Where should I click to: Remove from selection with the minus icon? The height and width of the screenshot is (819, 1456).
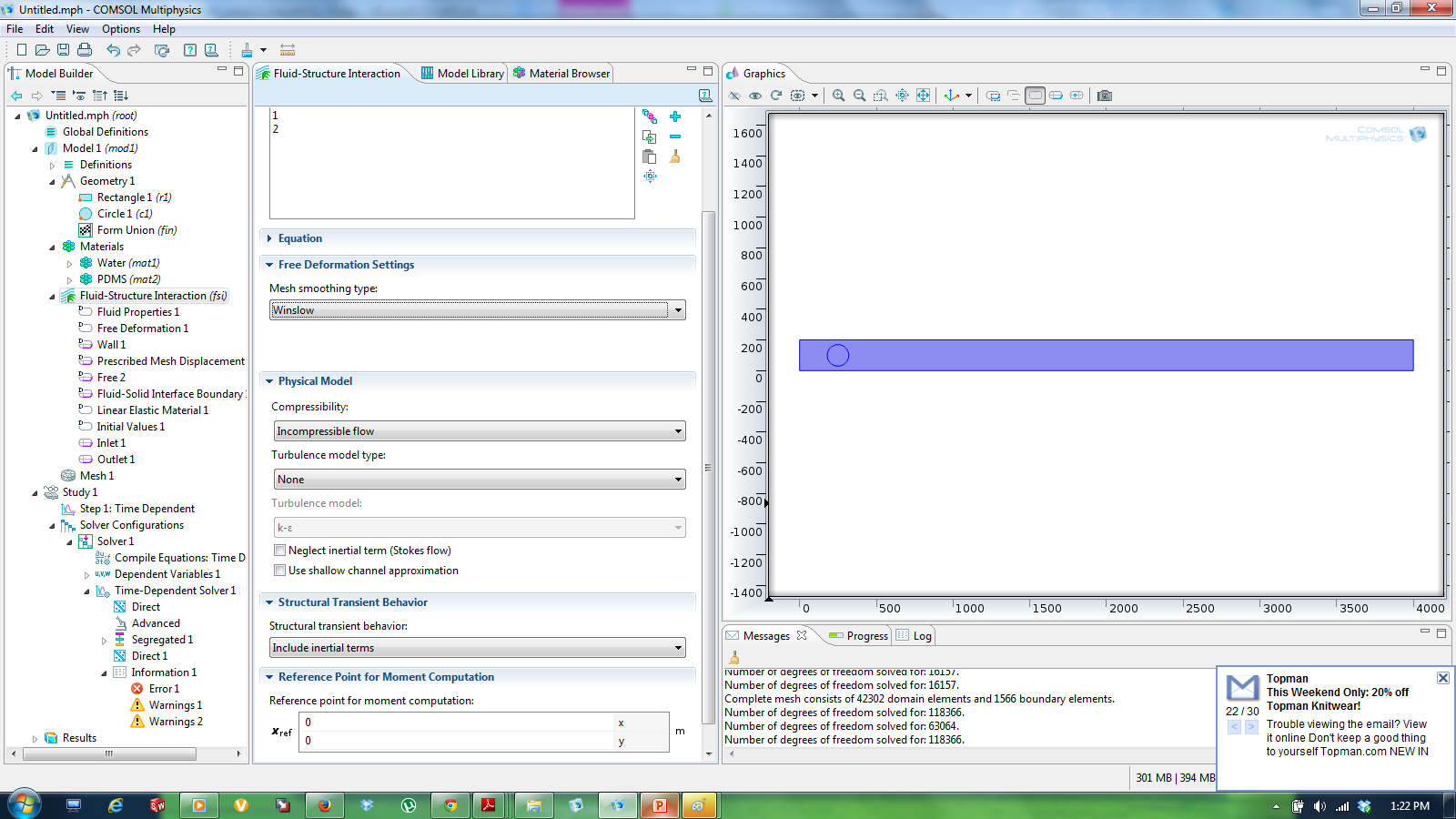[x=675, y=136]
